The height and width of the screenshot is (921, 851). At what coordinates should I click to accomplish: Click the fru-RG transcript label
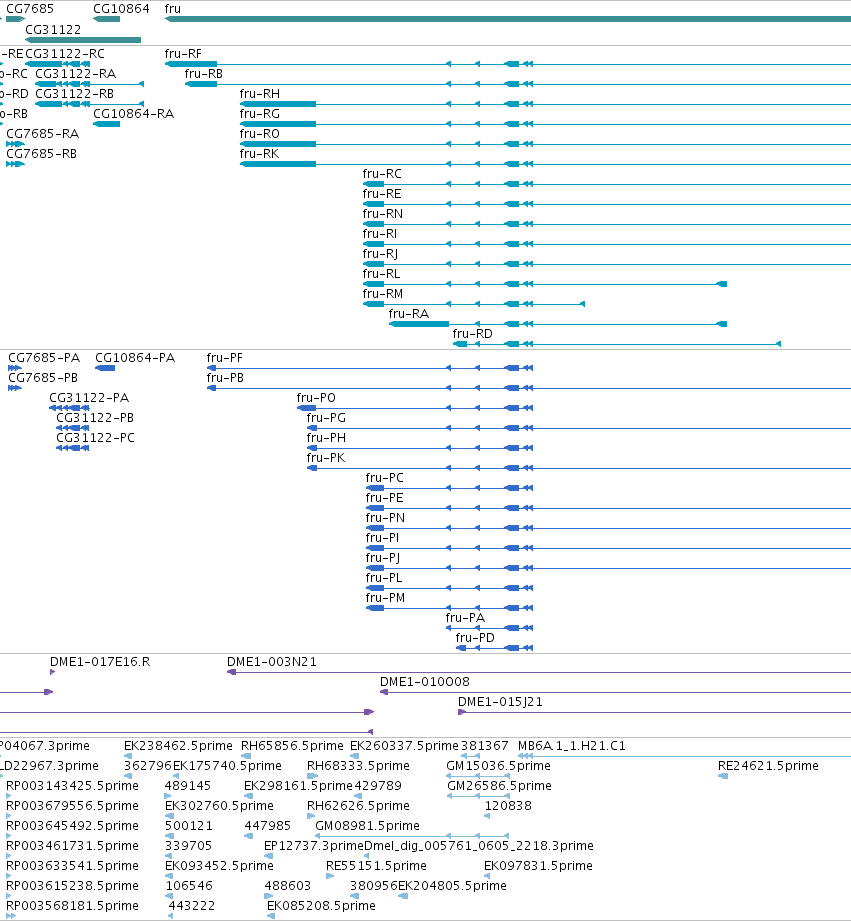tap(260, 113)
